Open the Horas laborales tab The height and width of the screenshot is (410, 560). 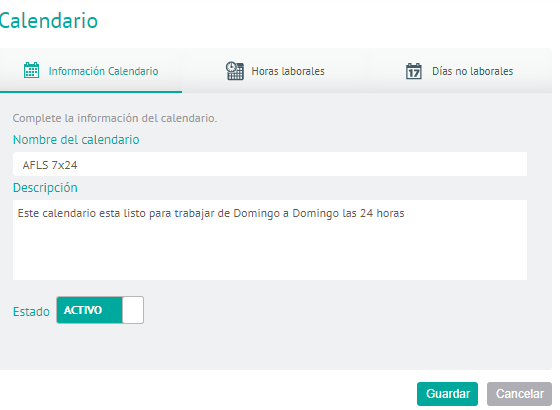[x=275, y=71]
